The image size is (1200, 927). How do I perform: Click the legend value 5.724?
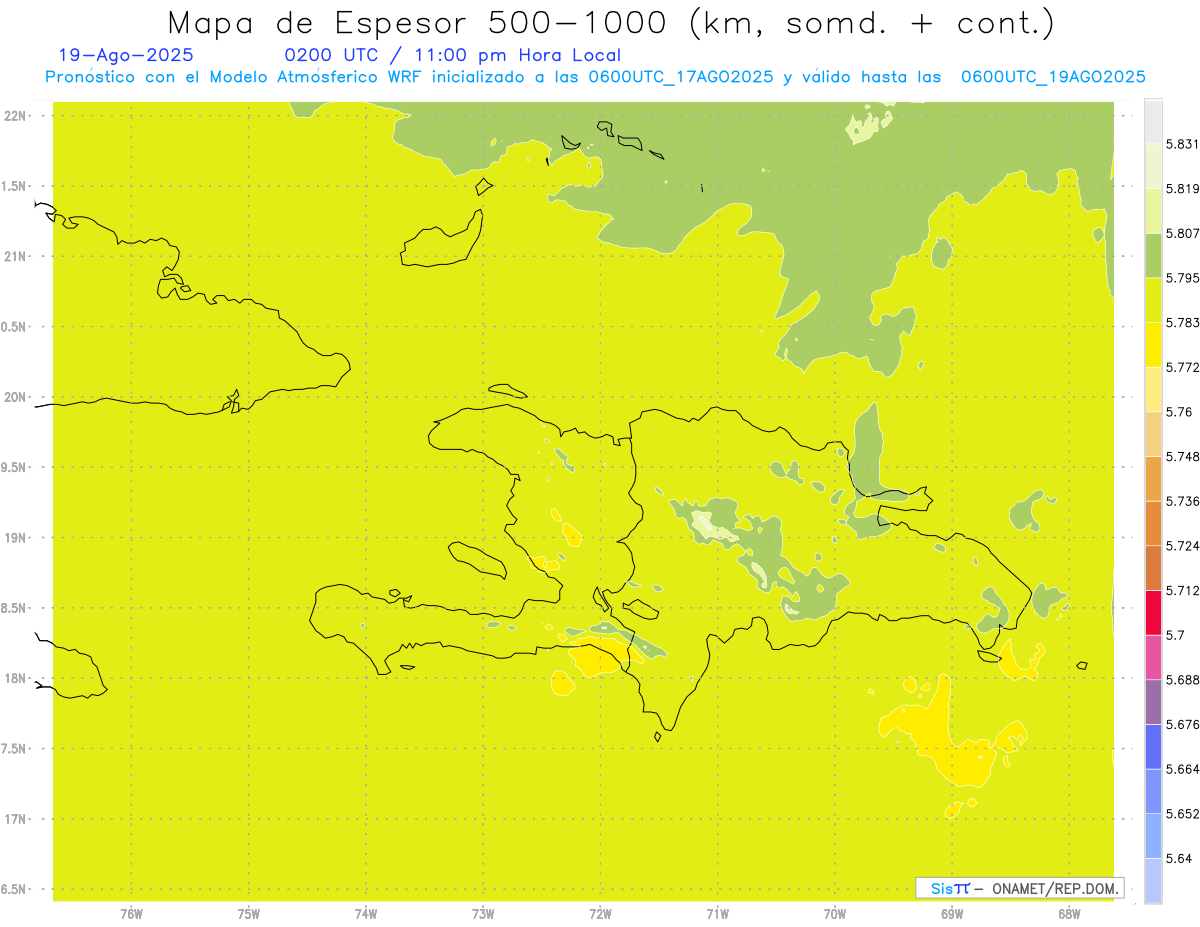(x=1182, y=546)
